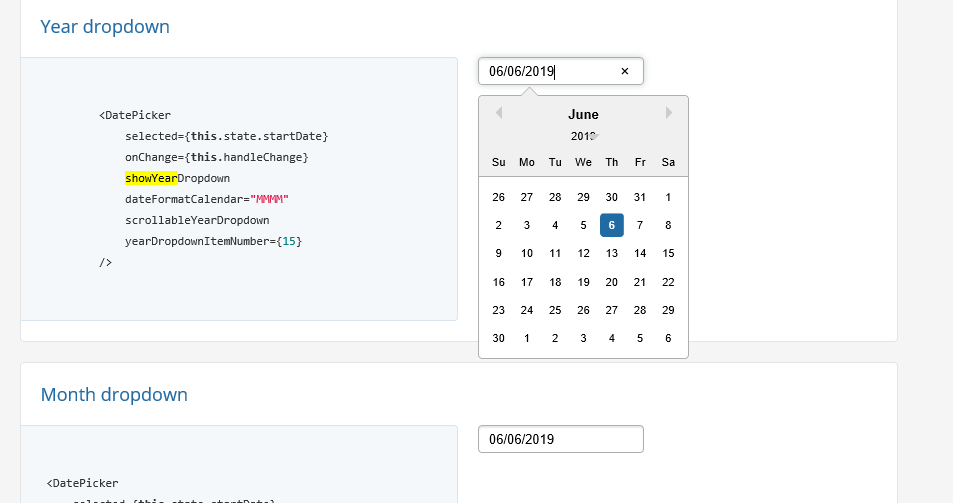This screenshot has height=503, width=953.
Task: Click the onChange handleChange code line
Action: (217, 157)
